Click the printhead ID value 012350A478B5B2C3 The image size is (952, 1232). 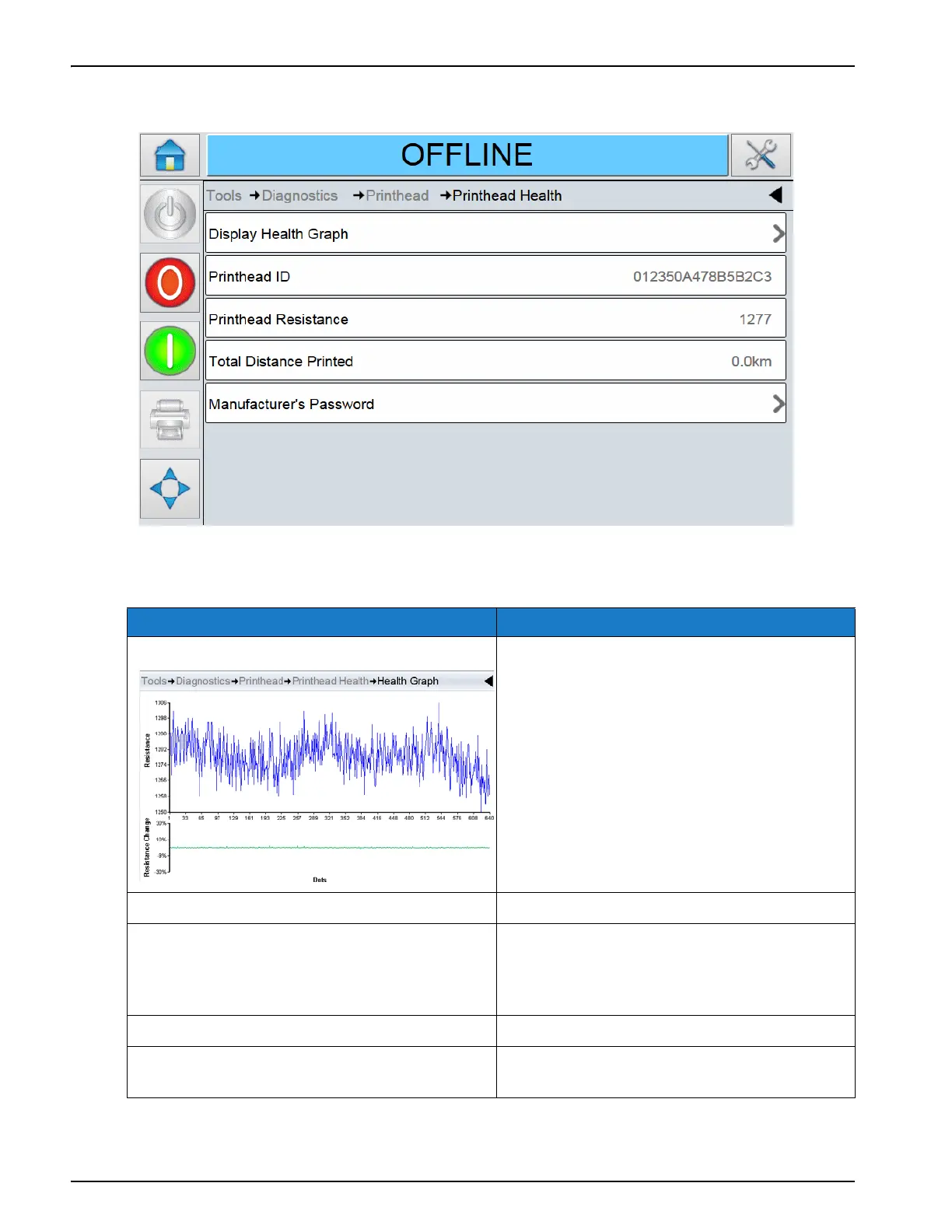702,277
